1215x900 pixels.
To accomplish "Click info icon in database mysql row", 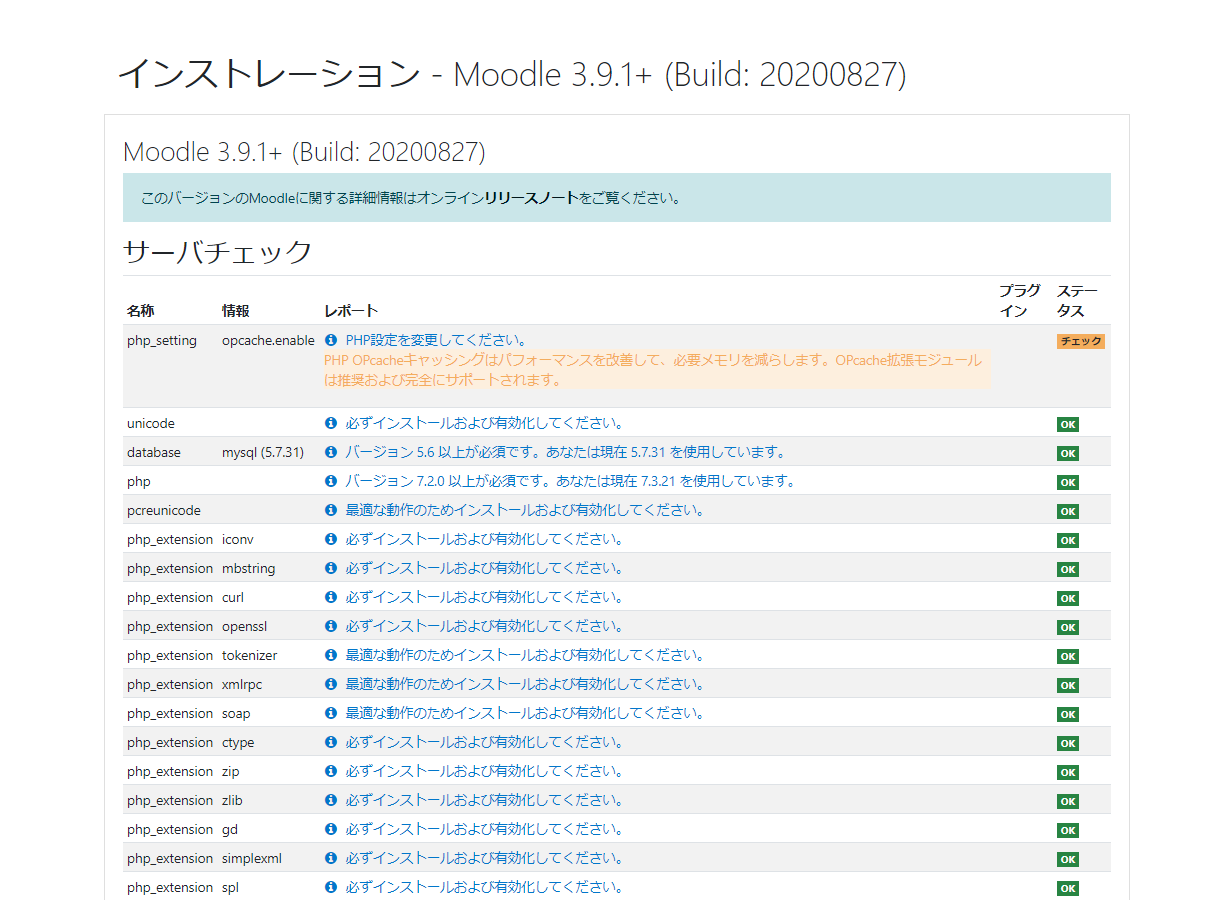I will 331,452.
